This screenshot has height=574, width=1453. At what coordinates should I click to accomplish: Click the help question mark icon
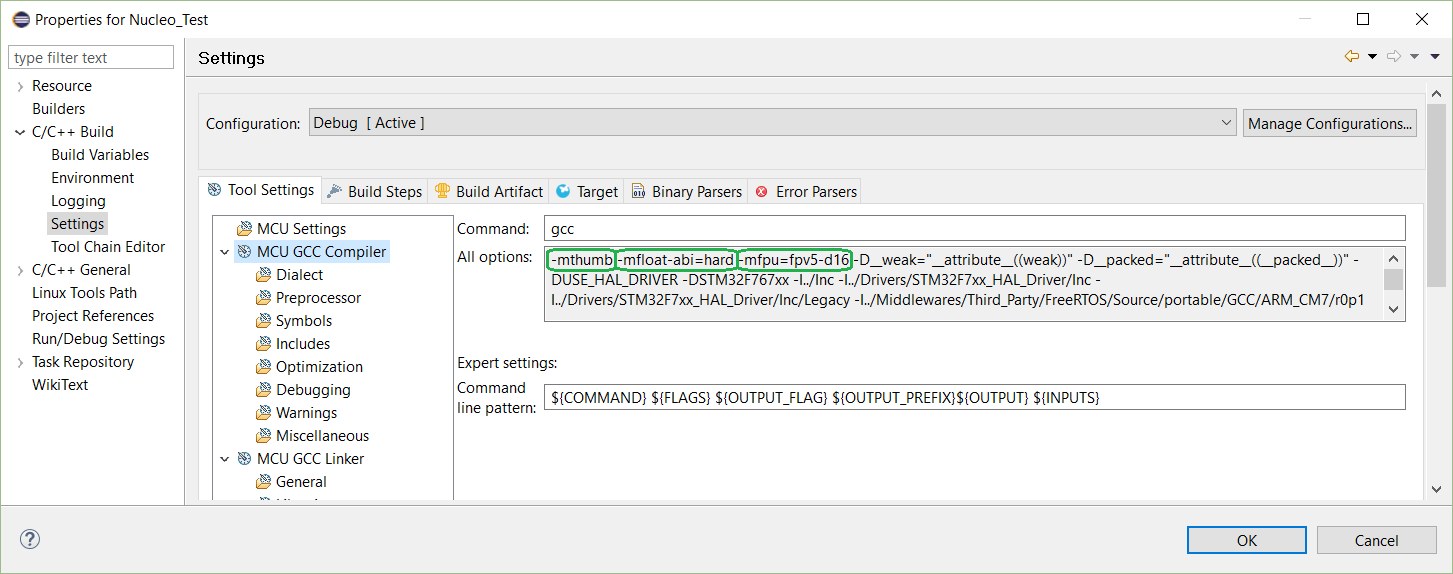coord(29,539)
